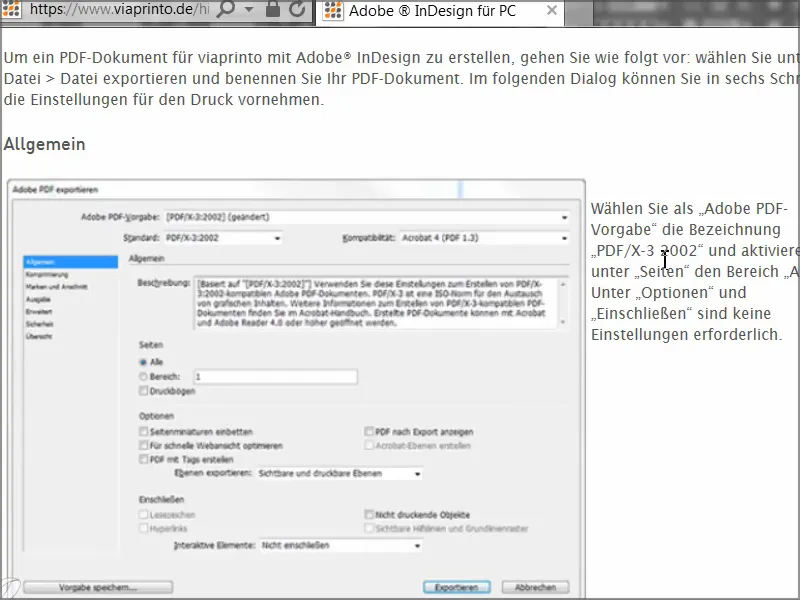The image size is (800, 600).
Task: Select Übersicht in the dialog sidebar
Action: point(39,336)
